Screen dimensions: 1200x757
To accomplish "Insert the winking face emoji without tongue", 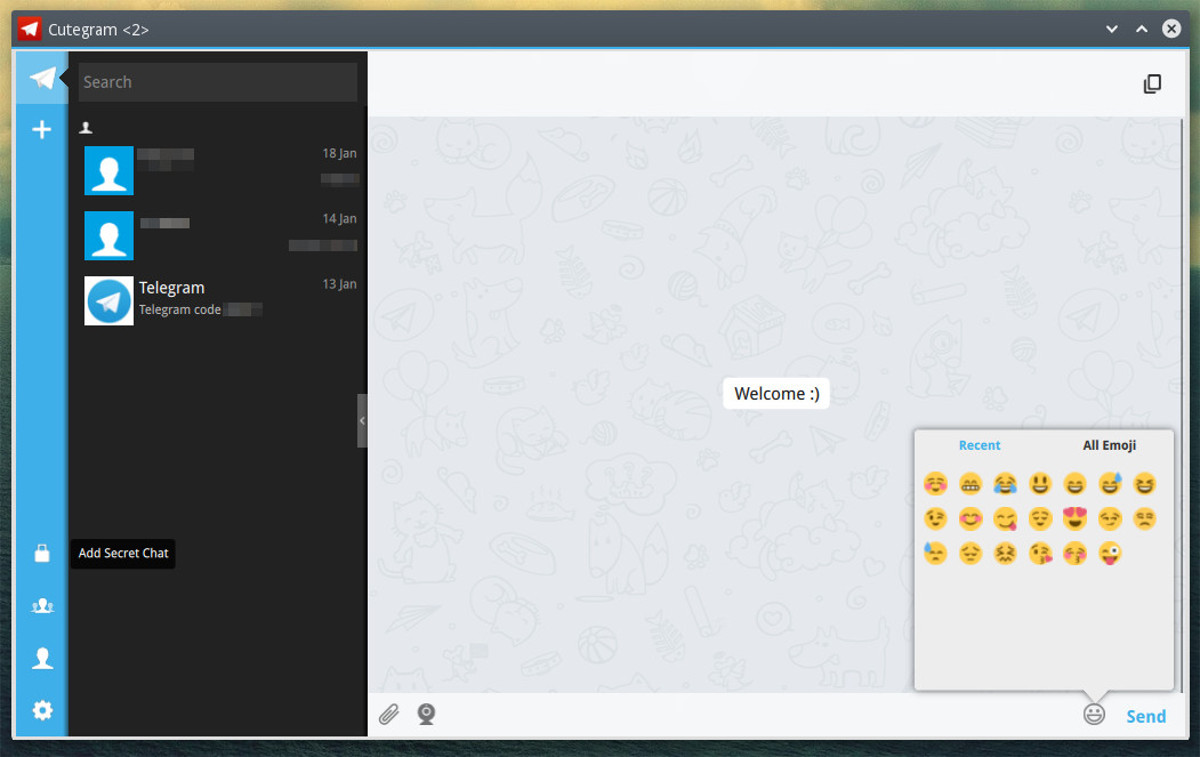I will pyautogui.click(x=935, y=519).
